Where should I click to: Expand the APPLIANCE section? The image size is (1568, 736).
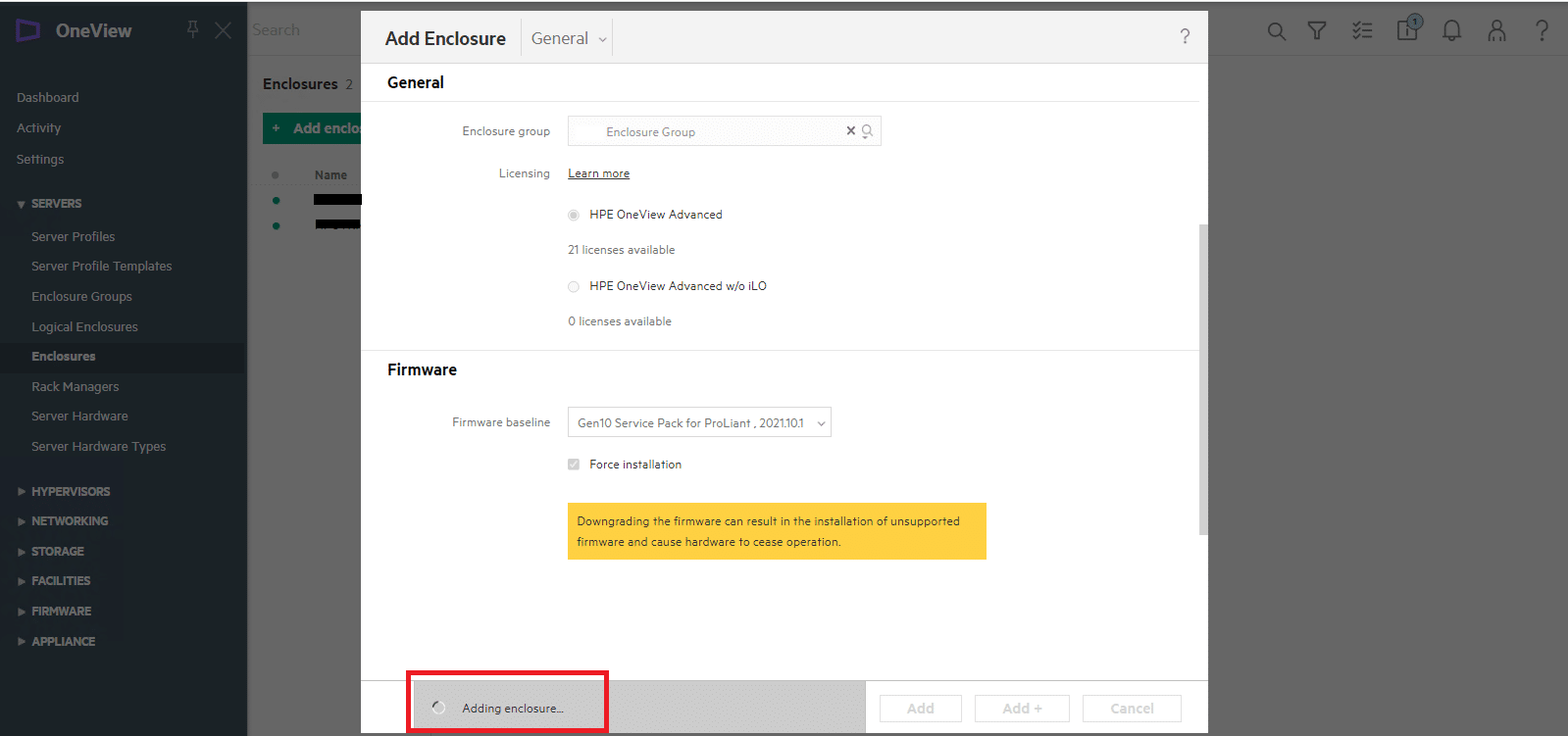pyautogui.click(x=56, y=642)
